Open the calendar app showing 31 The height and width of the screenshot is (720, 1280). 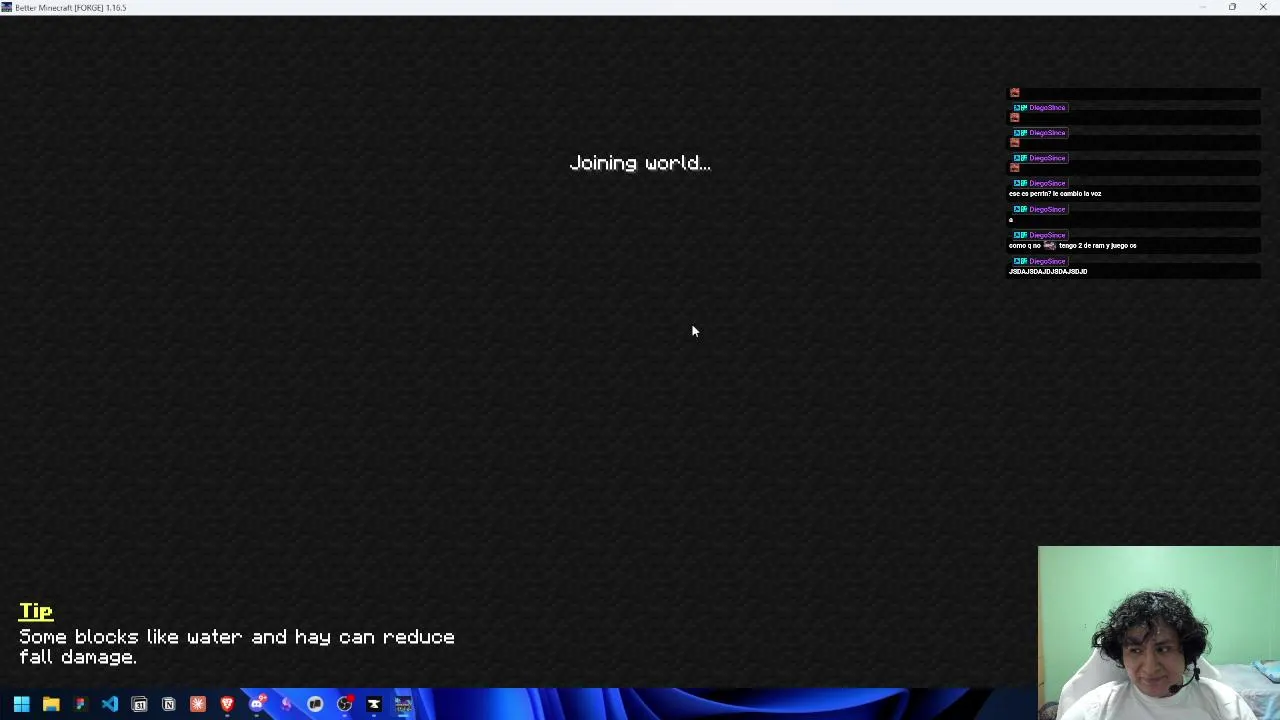click(x=139, y=704)
